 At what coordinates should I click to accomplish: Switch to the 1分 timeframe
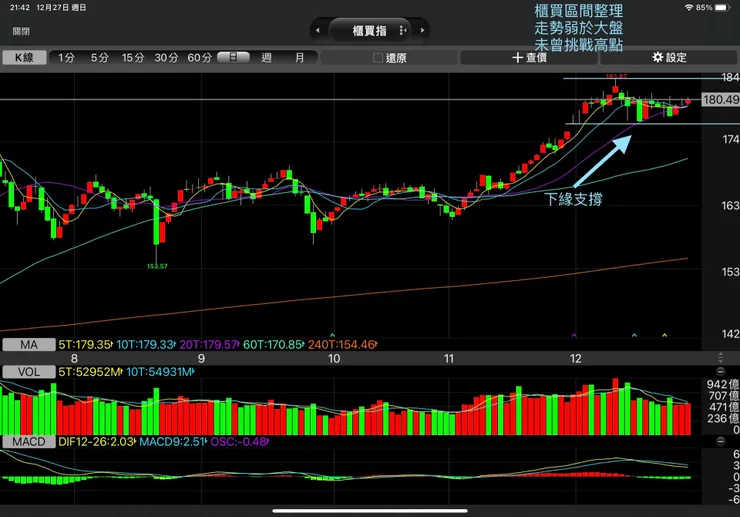tap(67, 58)
